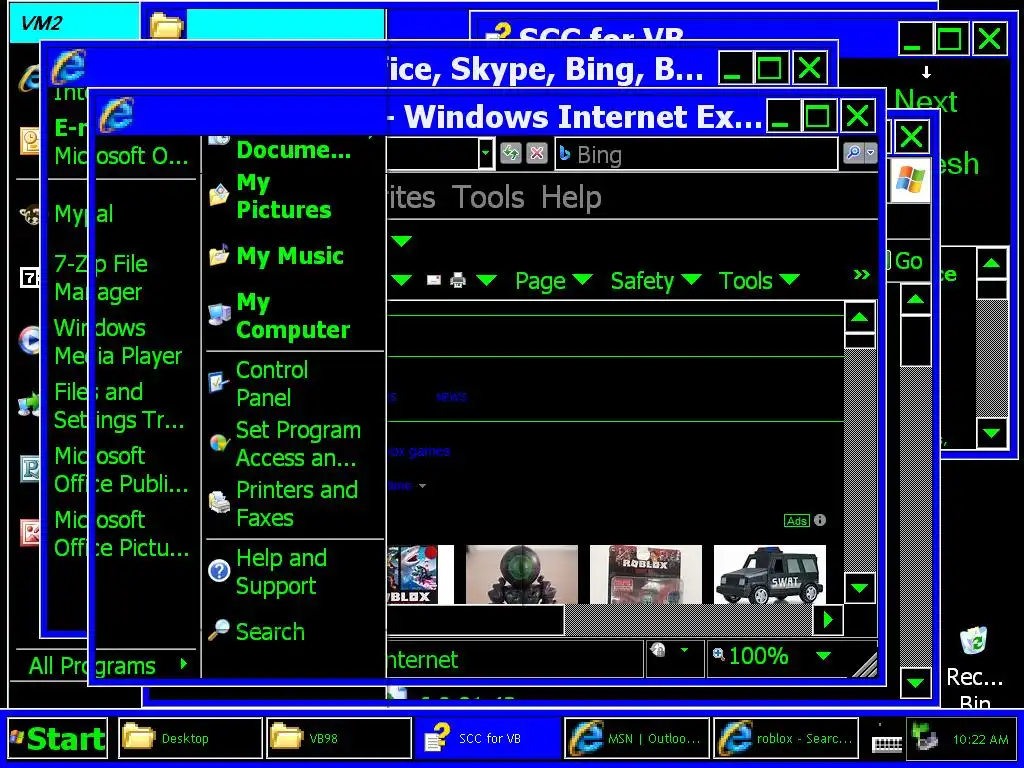
Task: Switch to SCC for VB taskbar button
Action: tap(488, 739)
